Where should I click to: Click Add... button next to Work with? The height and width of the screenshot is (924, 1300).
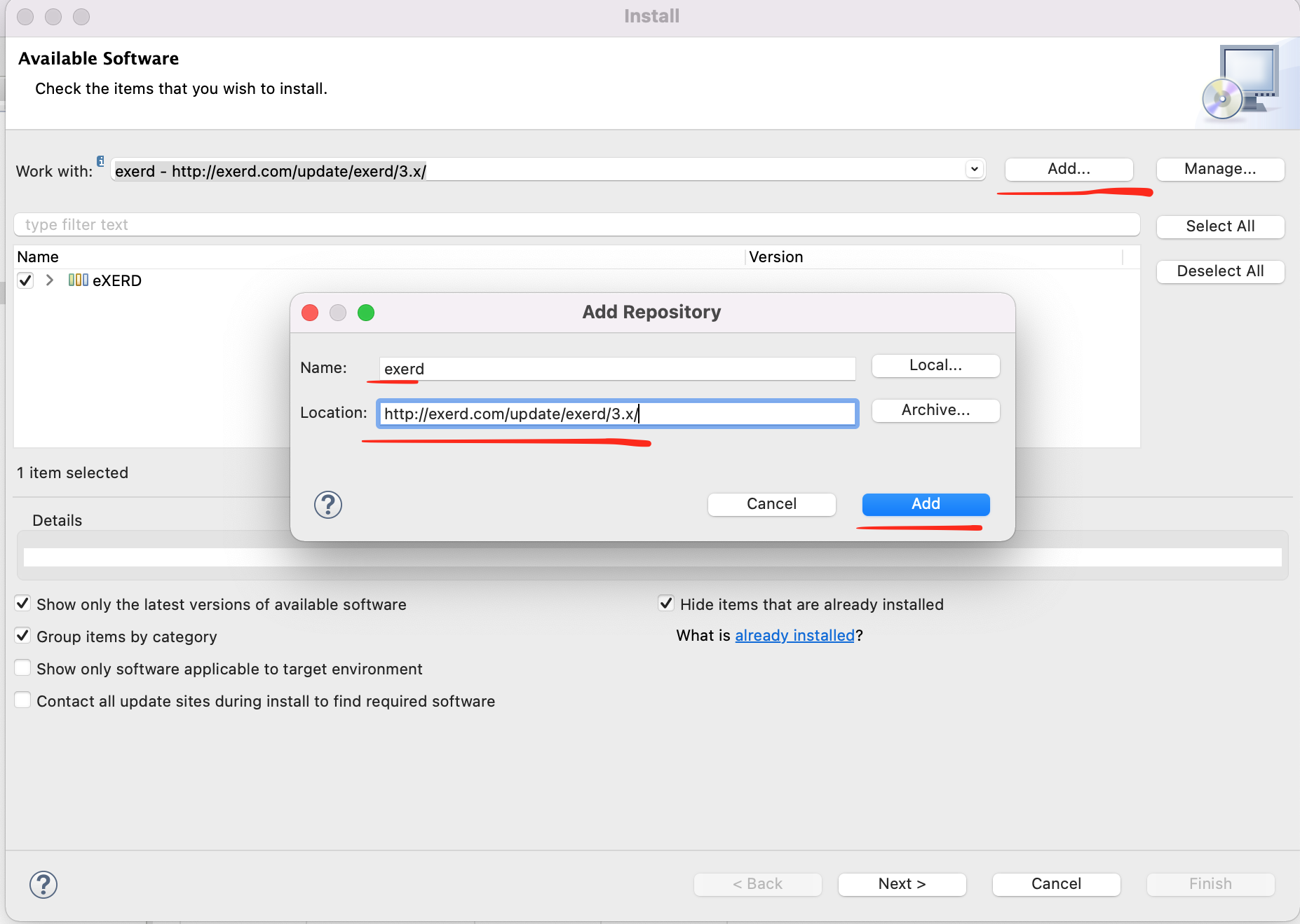tap(1069, 169)
